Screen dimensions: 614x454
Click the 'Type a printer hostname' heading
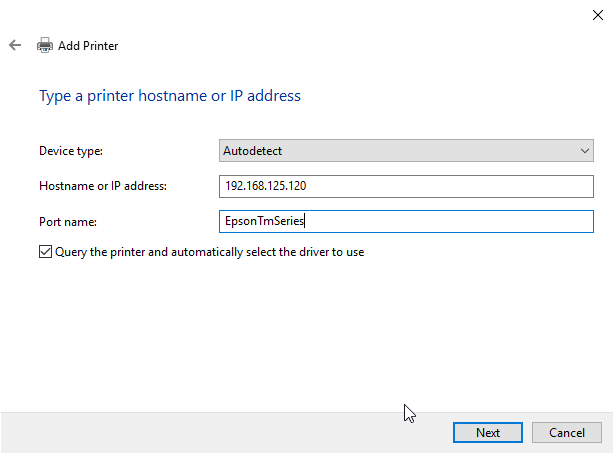[170, 96]
